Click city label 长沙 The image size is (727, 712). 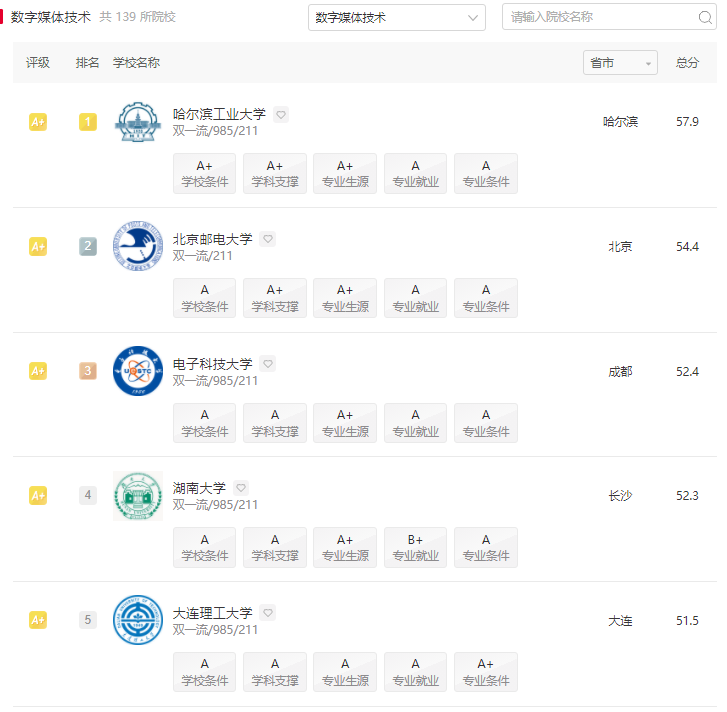click(620, 496)
